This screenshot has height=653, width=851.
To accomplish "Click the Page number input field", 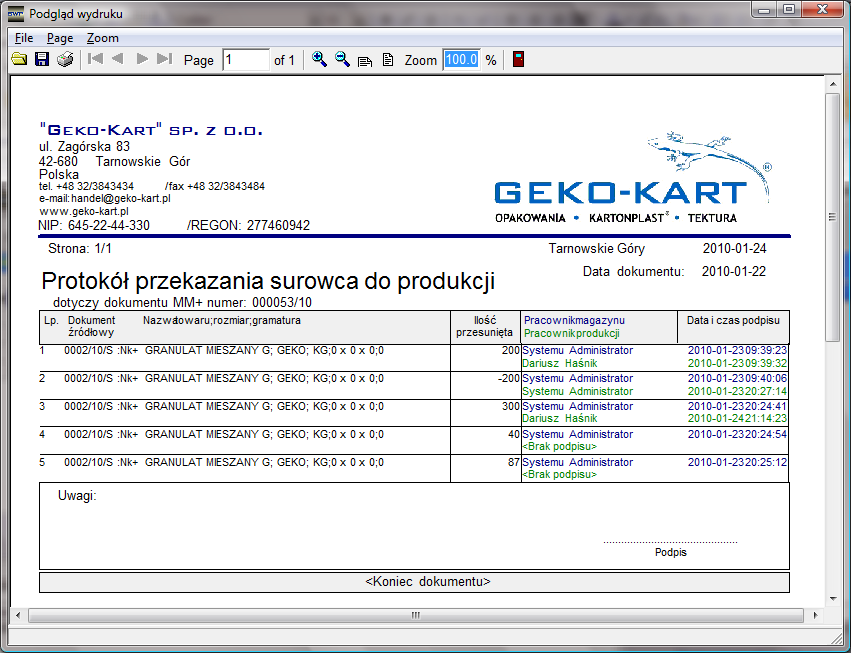I will [x=246, y=60].
